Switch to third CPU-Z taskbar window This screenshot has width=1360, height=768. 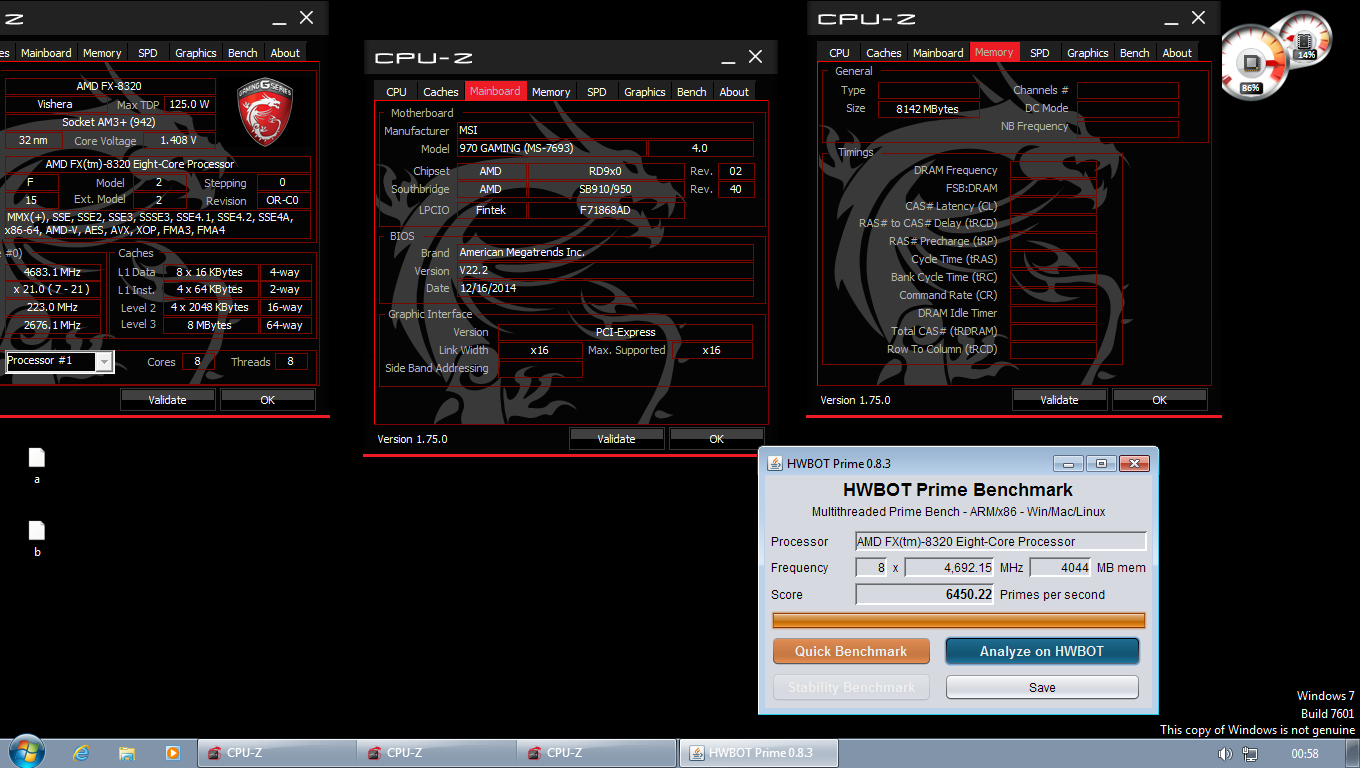click(x=596, y=753)
